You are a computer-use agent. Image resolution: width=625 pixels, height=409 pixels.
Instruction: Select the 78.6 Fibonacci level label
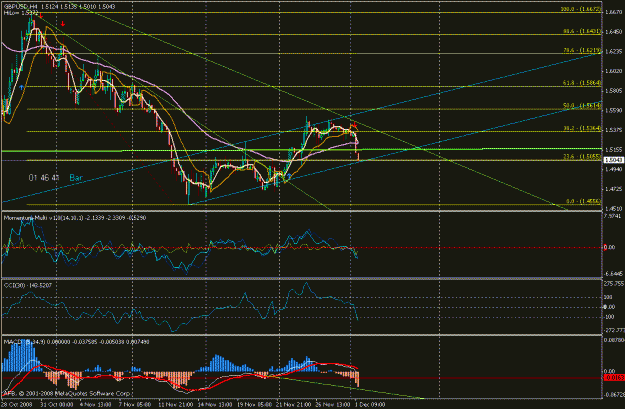pyautogui.click(x=582, y=50)
